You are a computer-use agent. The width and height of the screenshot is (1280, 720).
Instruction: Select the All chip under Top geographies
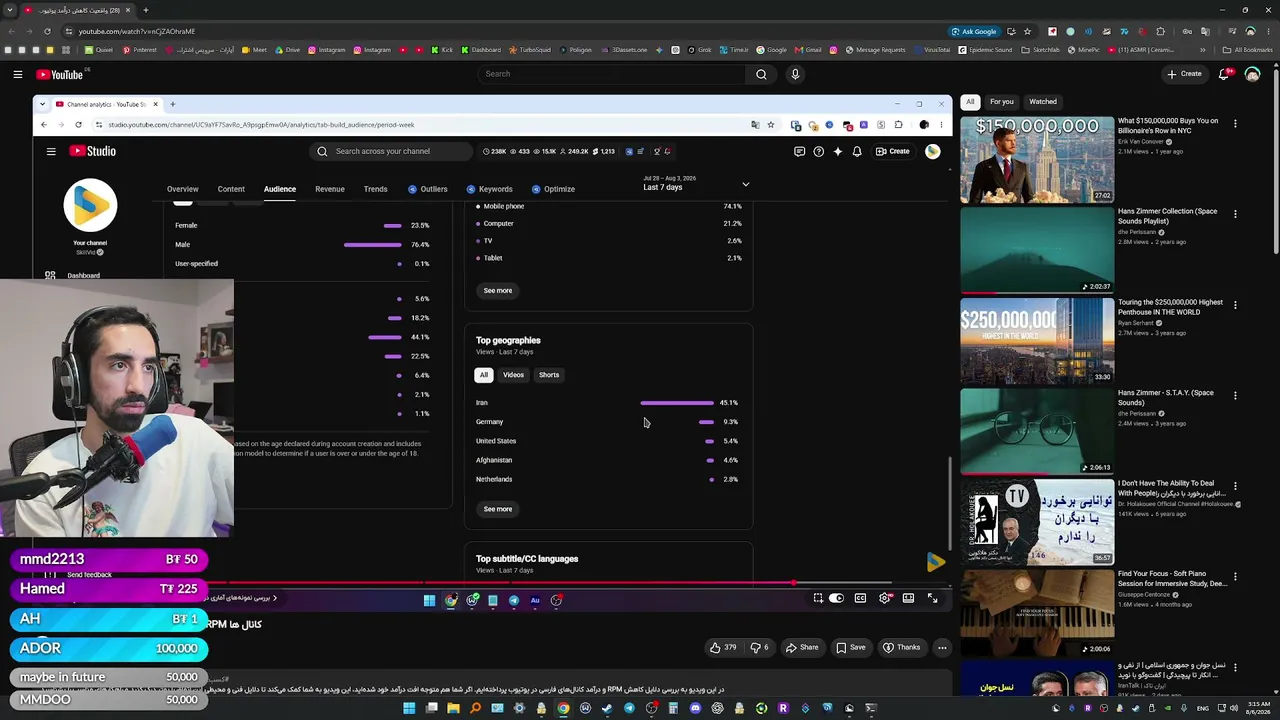coord(483,375)
